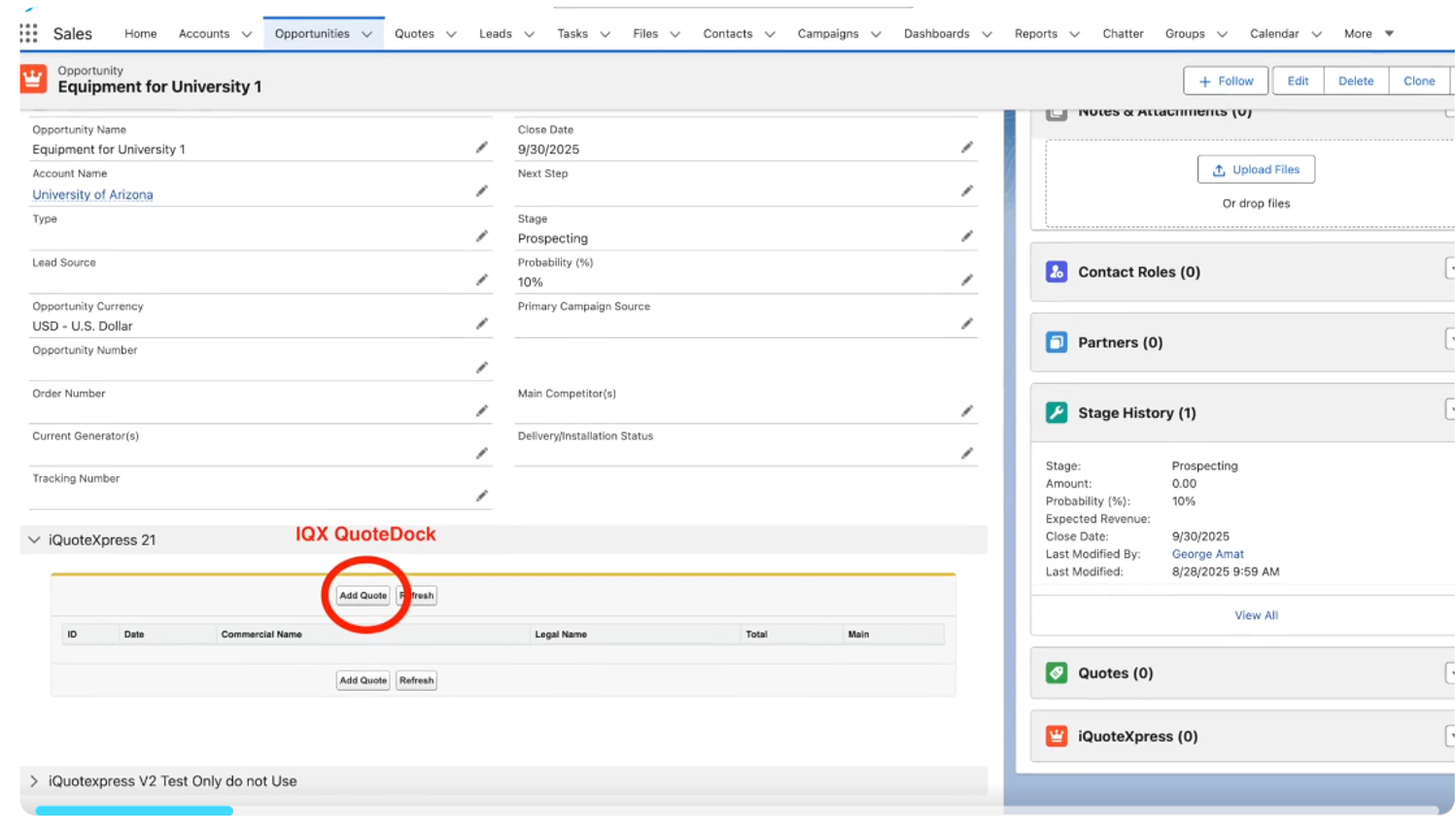Edit the Order Number pencil icon
Screen dimensions: 1456x826
(481, 411)
